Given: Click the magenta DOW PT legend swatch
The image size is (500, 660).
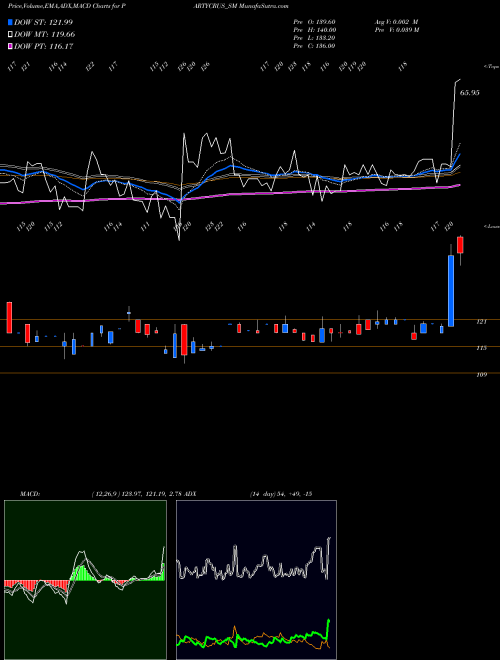Looking at the screenshot, I should click(x=11, y=47).
